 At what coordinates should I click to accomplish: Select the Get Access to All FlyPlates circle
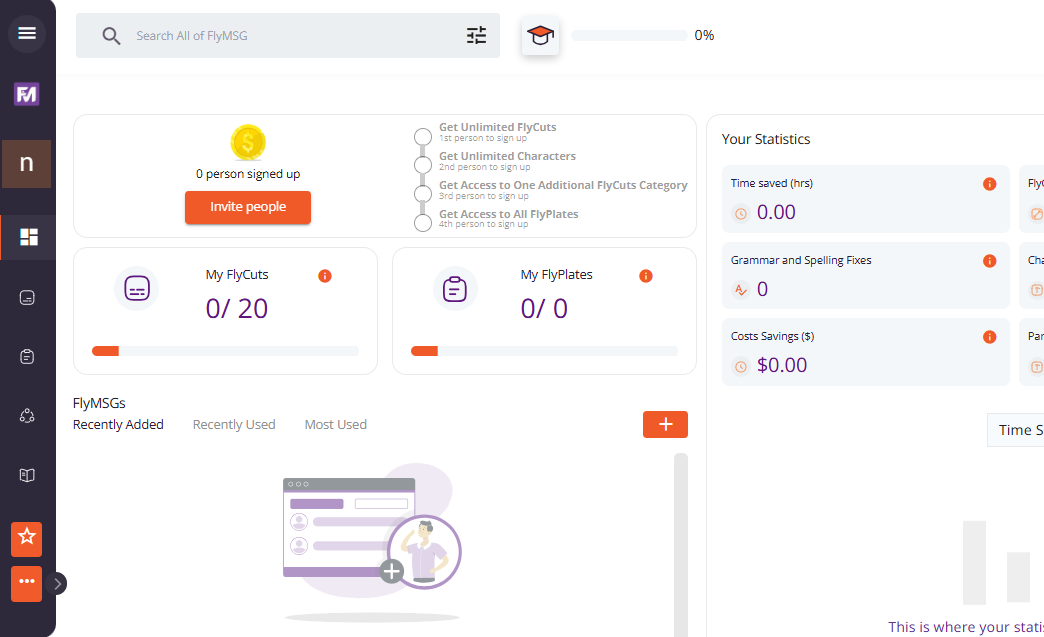pos(423,222)
